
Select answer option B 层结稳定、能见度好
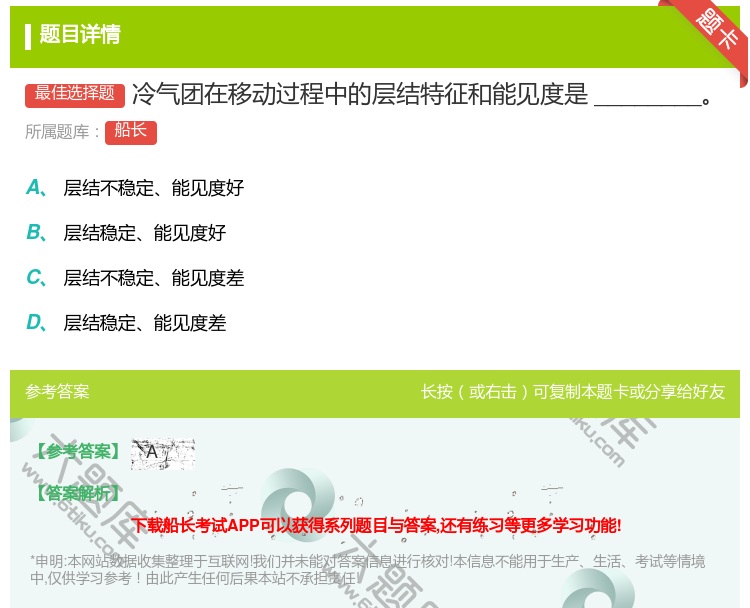click(x=126, y=232)
